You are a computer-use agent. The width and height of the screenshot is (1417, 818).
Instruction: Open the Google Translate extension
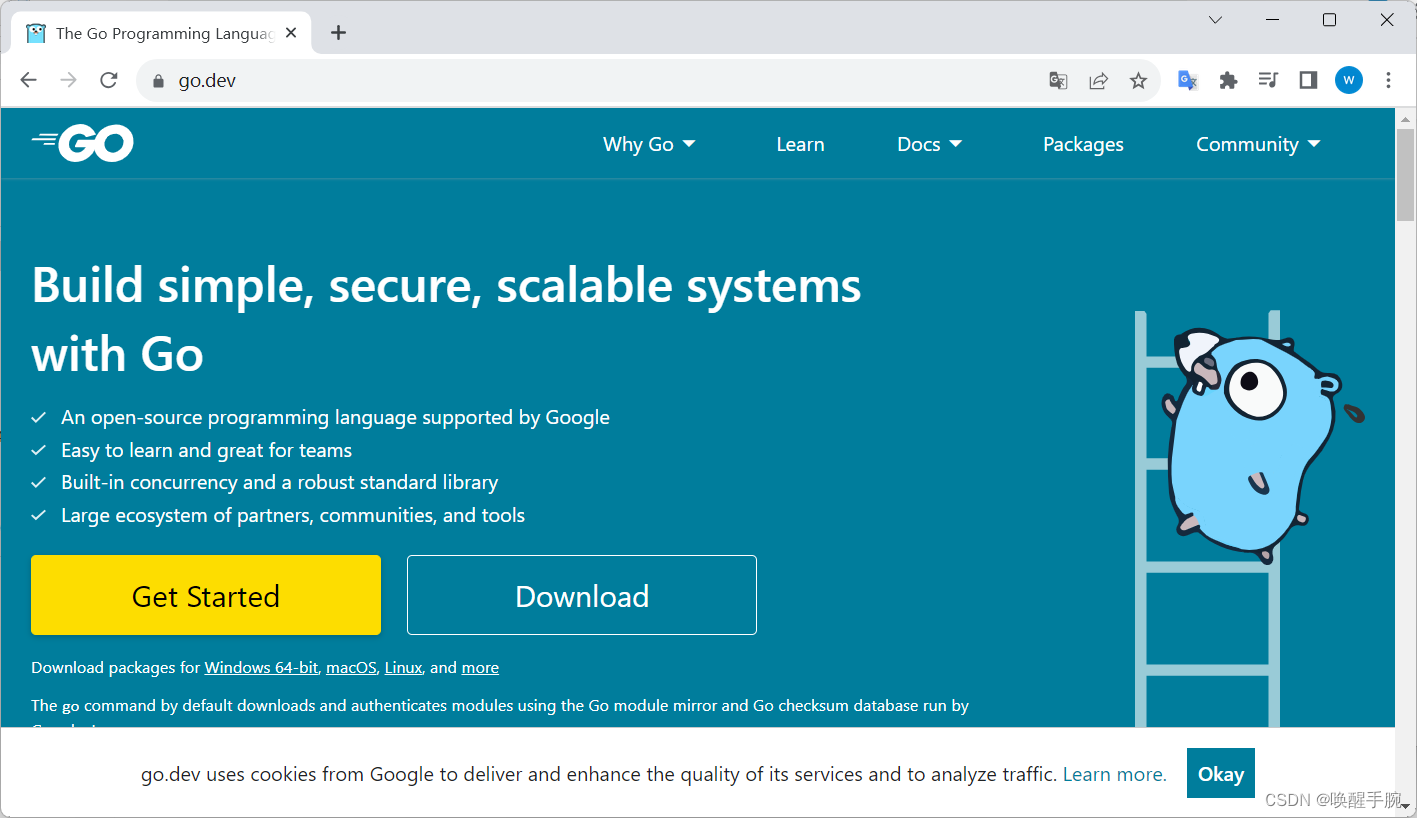(x=1188, y=81)
